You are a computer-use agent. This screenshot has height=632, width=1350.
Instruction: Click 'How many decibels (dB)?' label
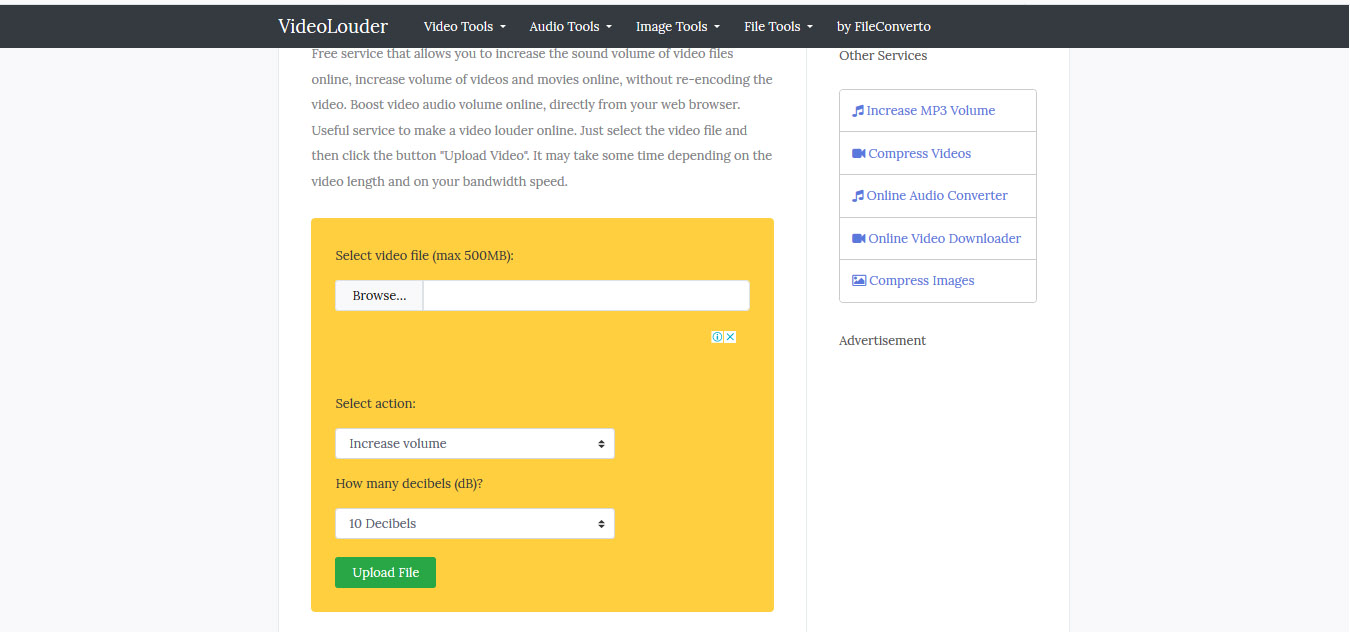(x=409, y=484)
